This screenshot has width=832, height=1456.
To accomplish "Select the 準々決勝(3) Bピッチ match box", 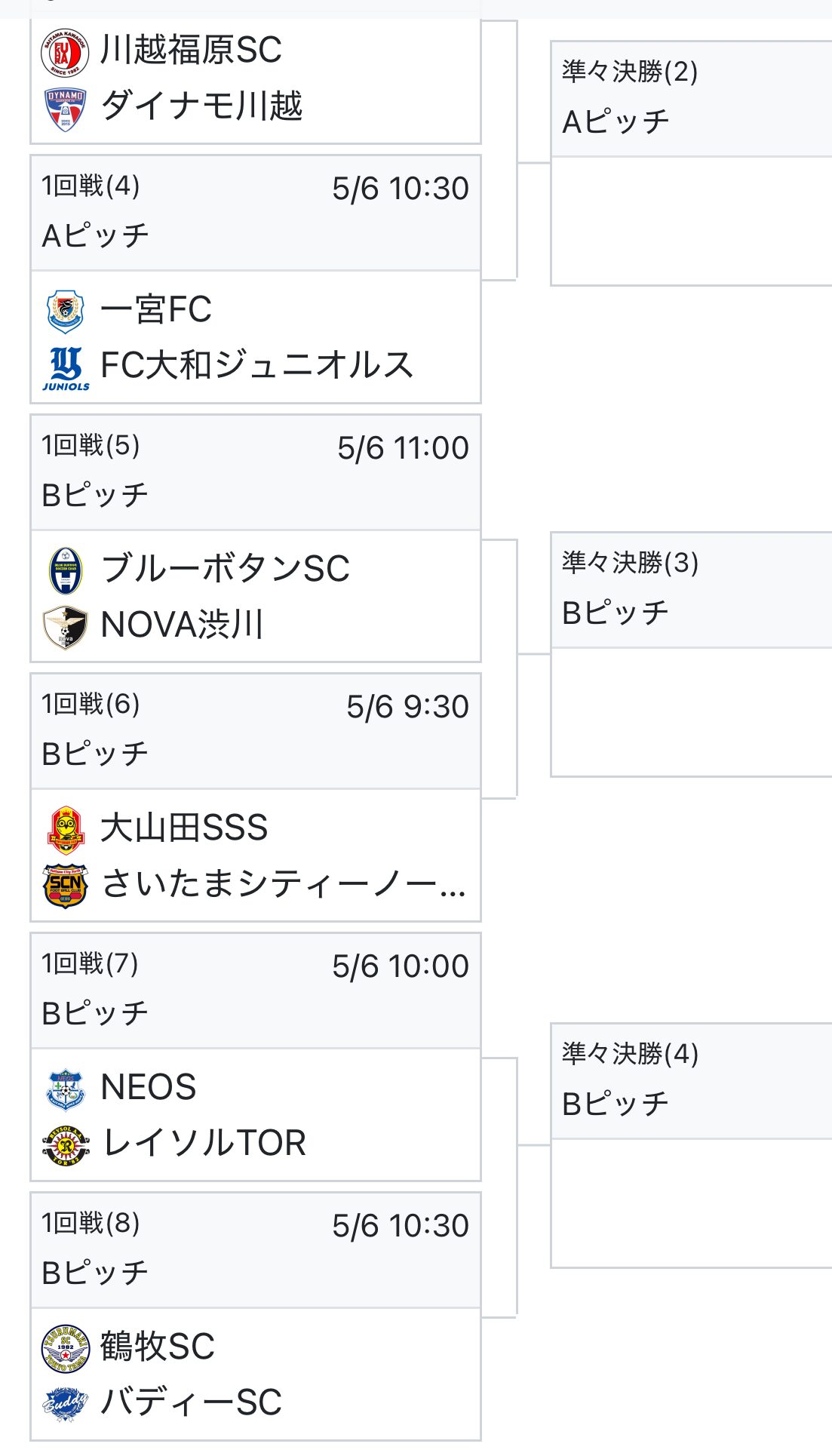I will 692,655.
